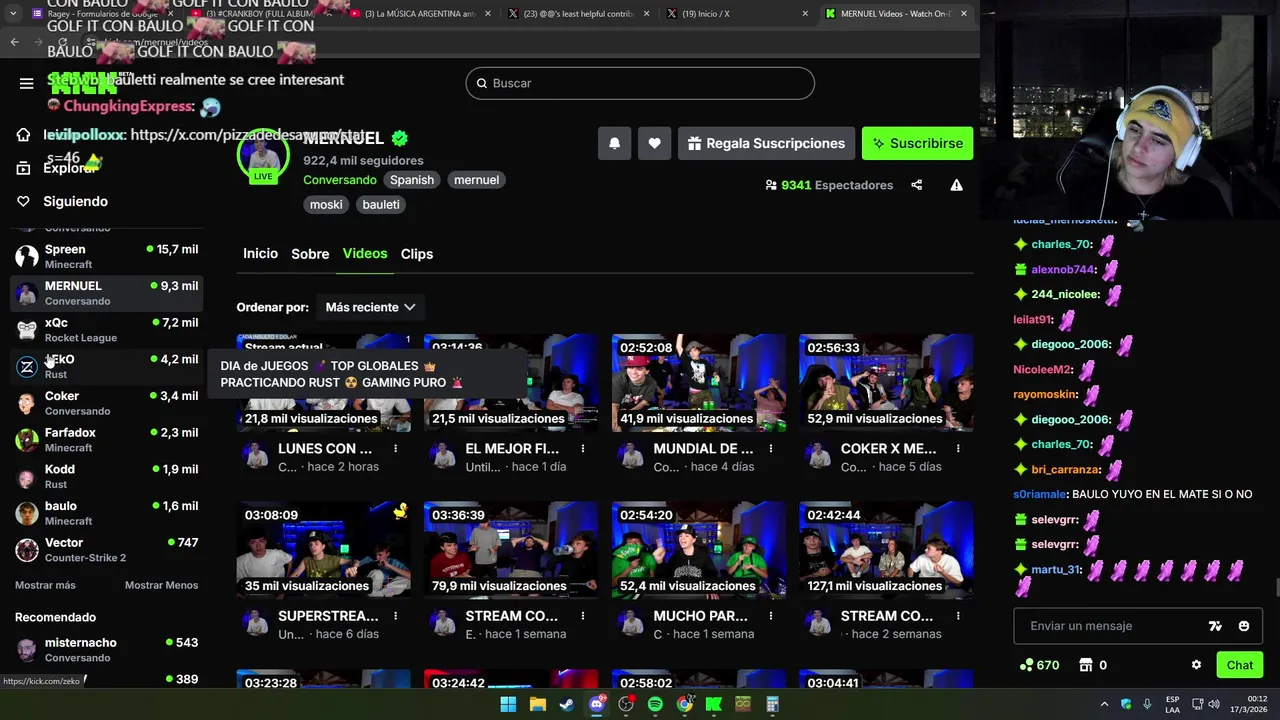Click the green Chat send button
The image size is (1280, 720).
tap(1240, 665)
